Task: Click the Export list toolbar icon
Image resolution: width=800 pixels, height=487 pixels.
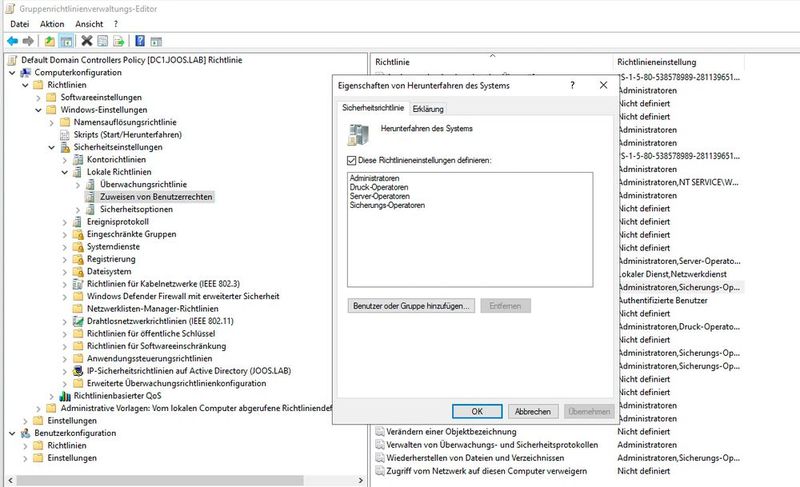Action: [118, 41]
